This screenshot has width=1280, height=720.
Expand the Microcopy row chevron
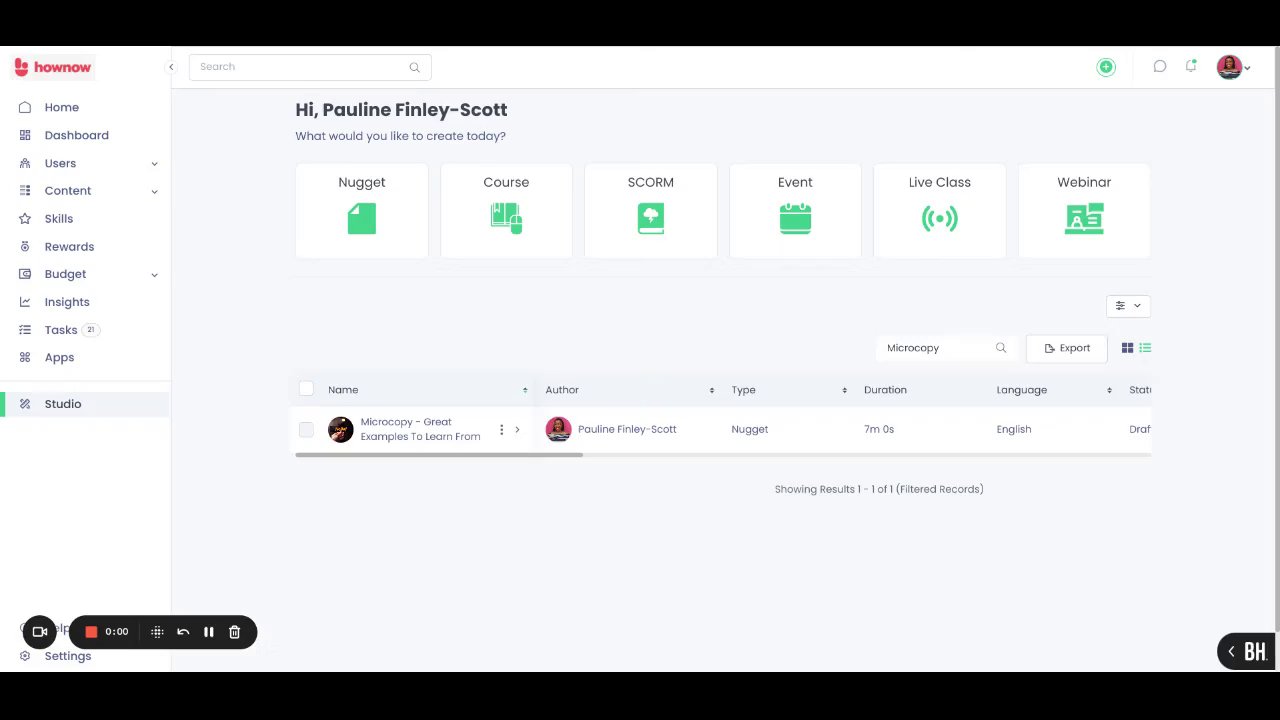point(517,429)
